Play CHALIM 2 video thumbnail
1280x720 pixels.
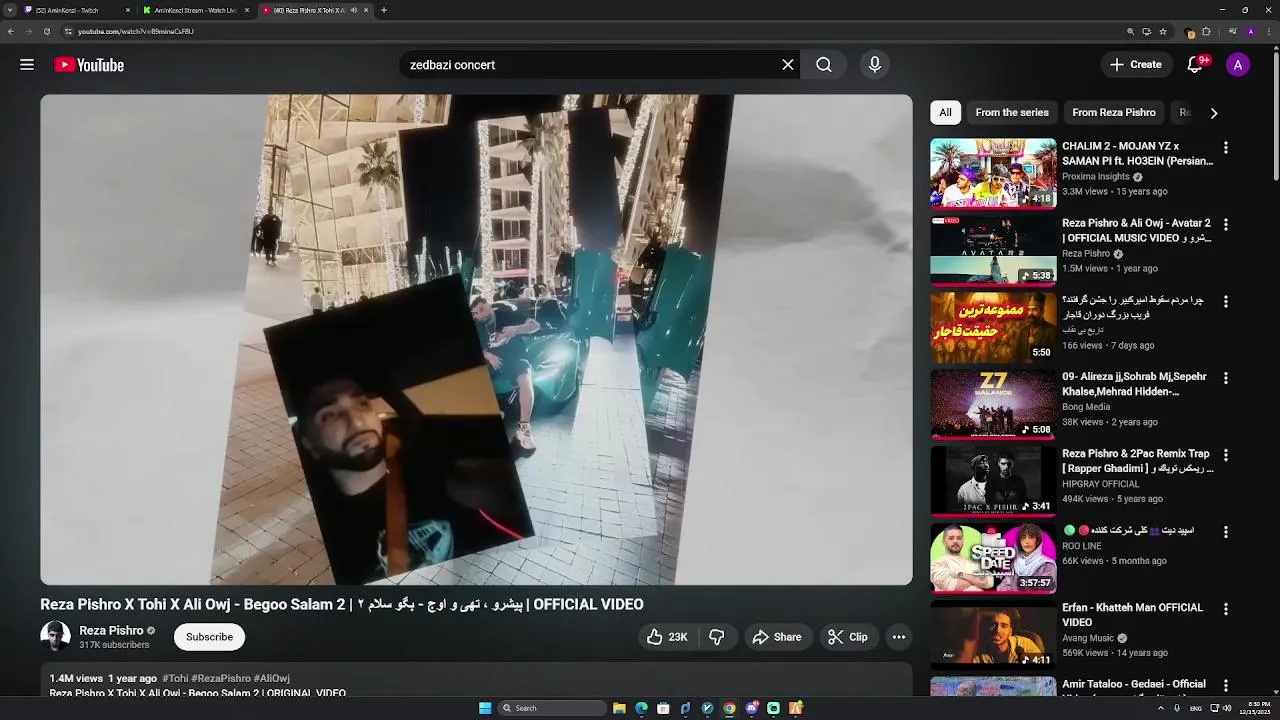pos(993,173)
